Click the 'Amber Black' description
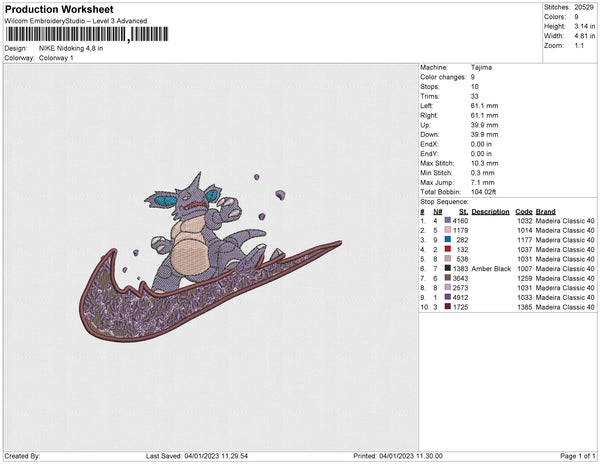 click(491, 269)
